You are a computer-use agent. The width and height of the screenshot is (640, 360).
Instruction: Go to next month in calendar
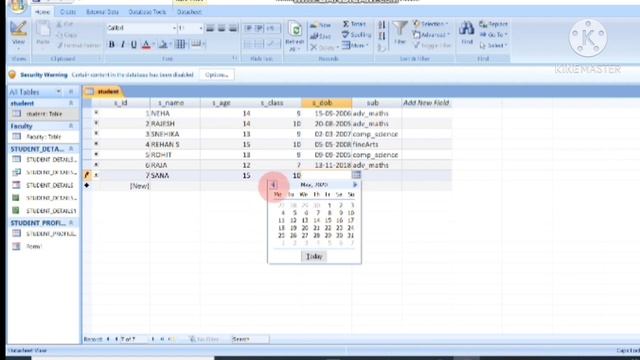(x=355, y=185)
